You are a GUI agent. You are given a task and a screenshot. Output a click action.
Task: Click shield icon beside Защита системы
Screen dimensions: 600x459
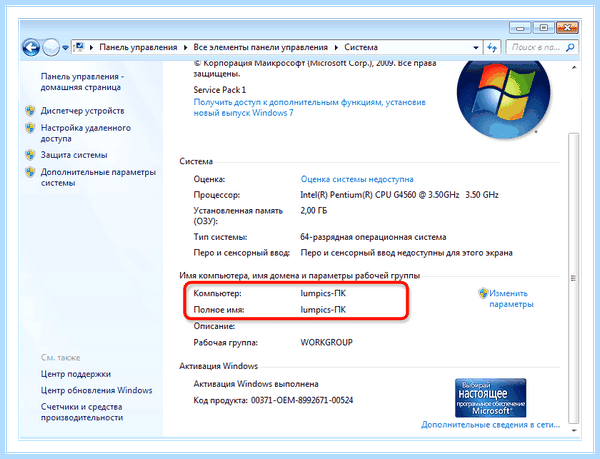(30, 155)
